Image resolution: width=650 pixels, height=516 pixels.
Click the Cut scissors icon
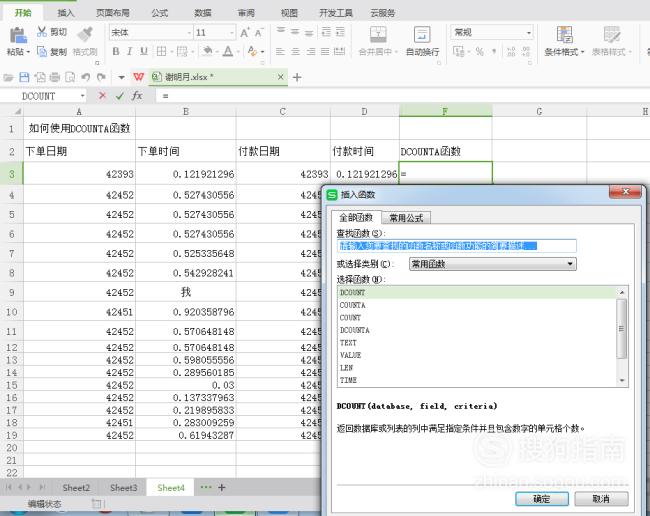[42, 32]
